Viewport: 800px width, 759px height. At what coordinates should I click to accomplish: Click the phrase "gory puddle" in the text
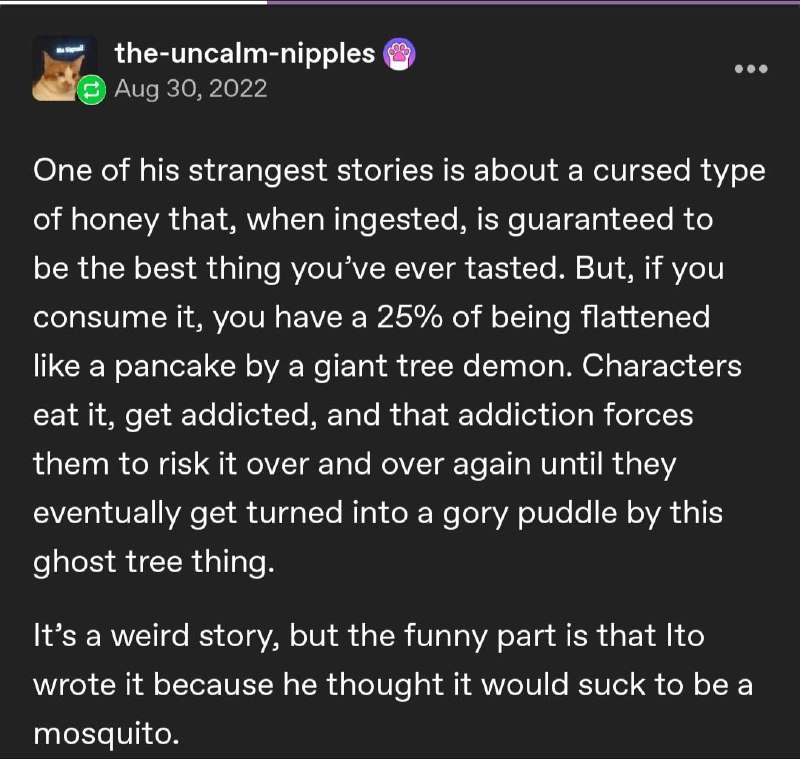[530, 514]
